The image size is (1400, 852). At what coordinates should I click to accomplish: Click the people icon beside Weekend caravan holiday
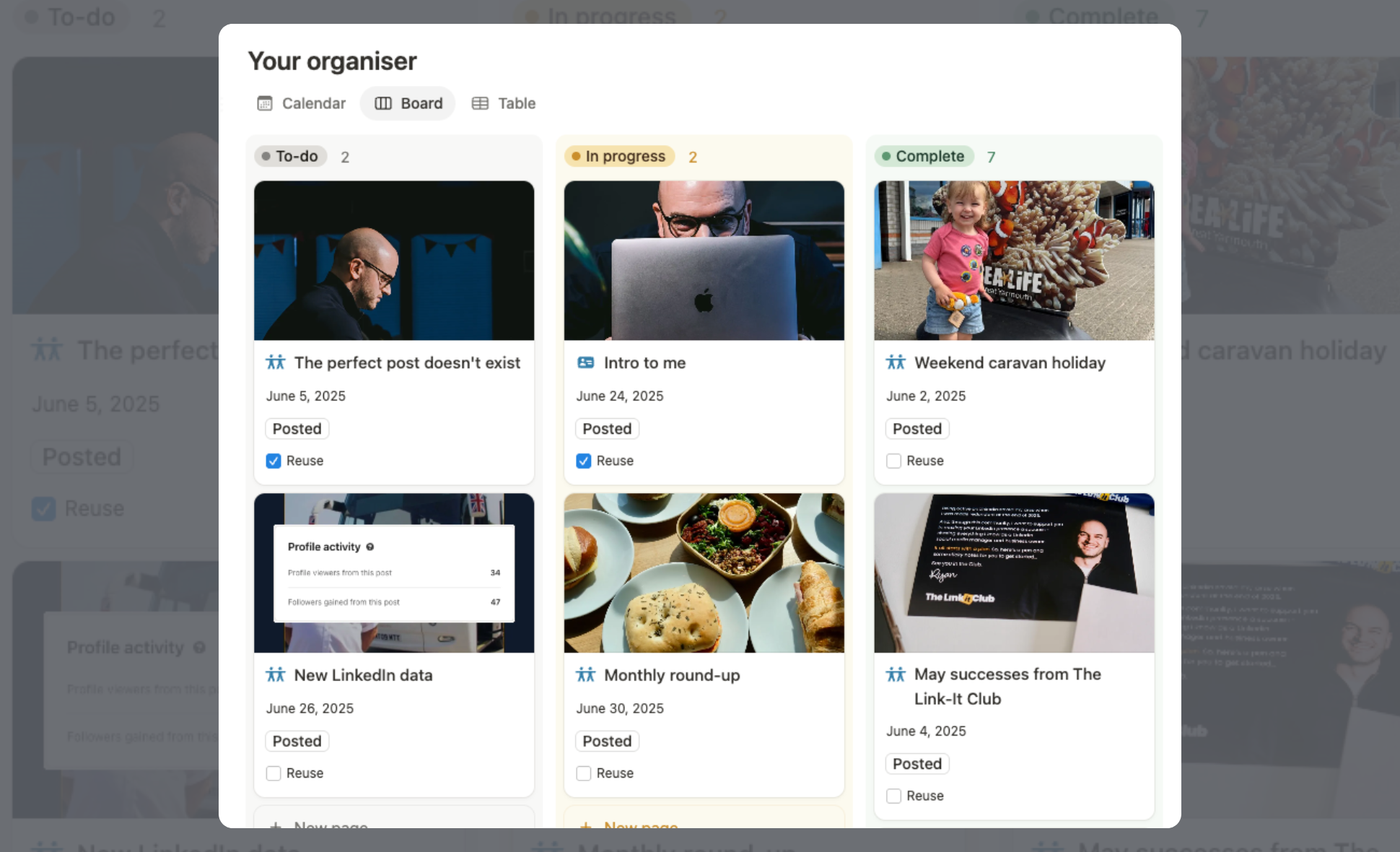896,362
